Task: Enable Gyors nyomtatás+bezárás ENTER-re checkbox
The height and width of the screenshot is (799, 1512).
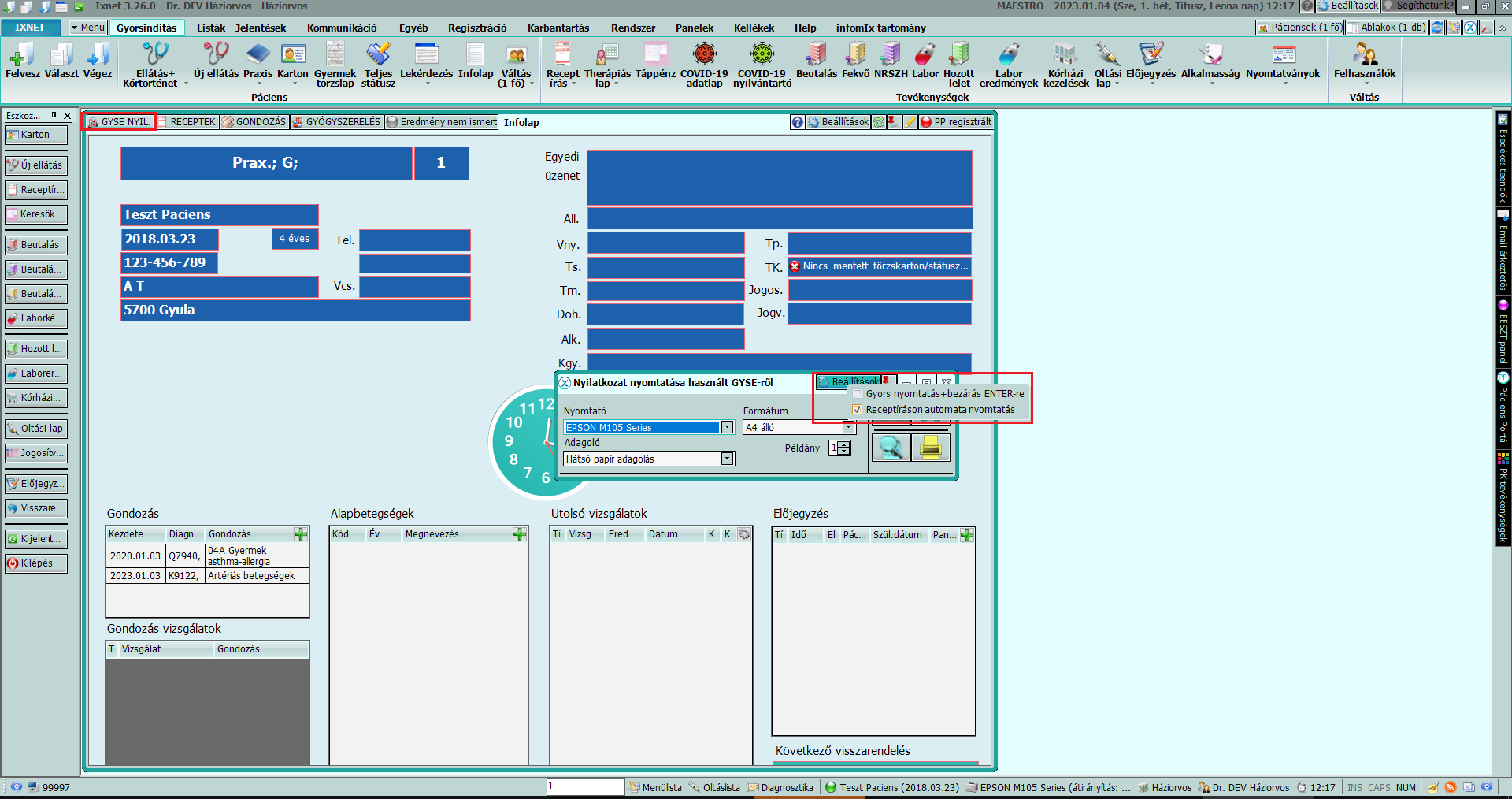Action: tap(858, 394)
